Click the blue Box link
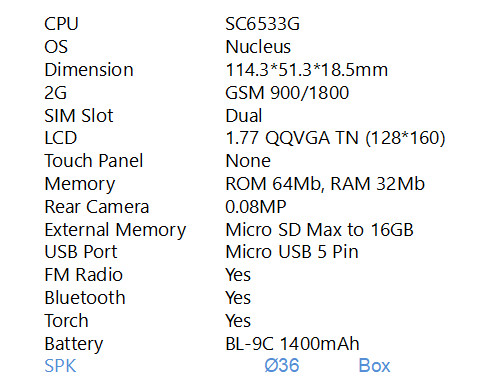Image resolution: width=480 pixels, height=391 pixels. coord(374,366)
